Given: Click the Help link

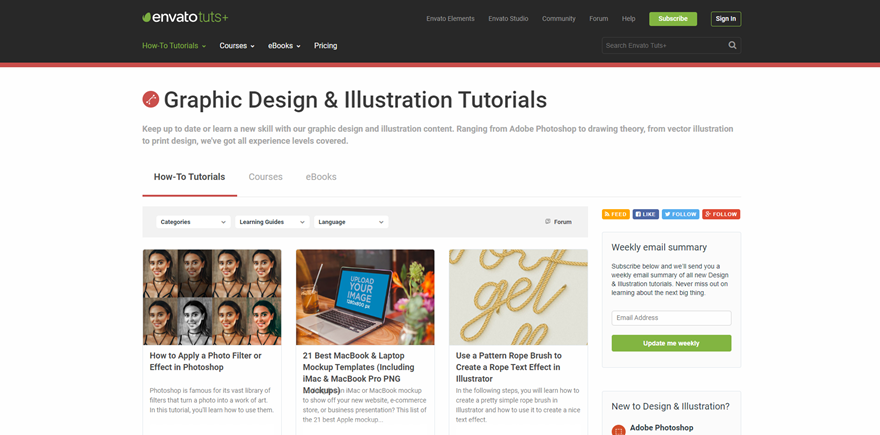Looking at the screenshot, I should [629, 19].
